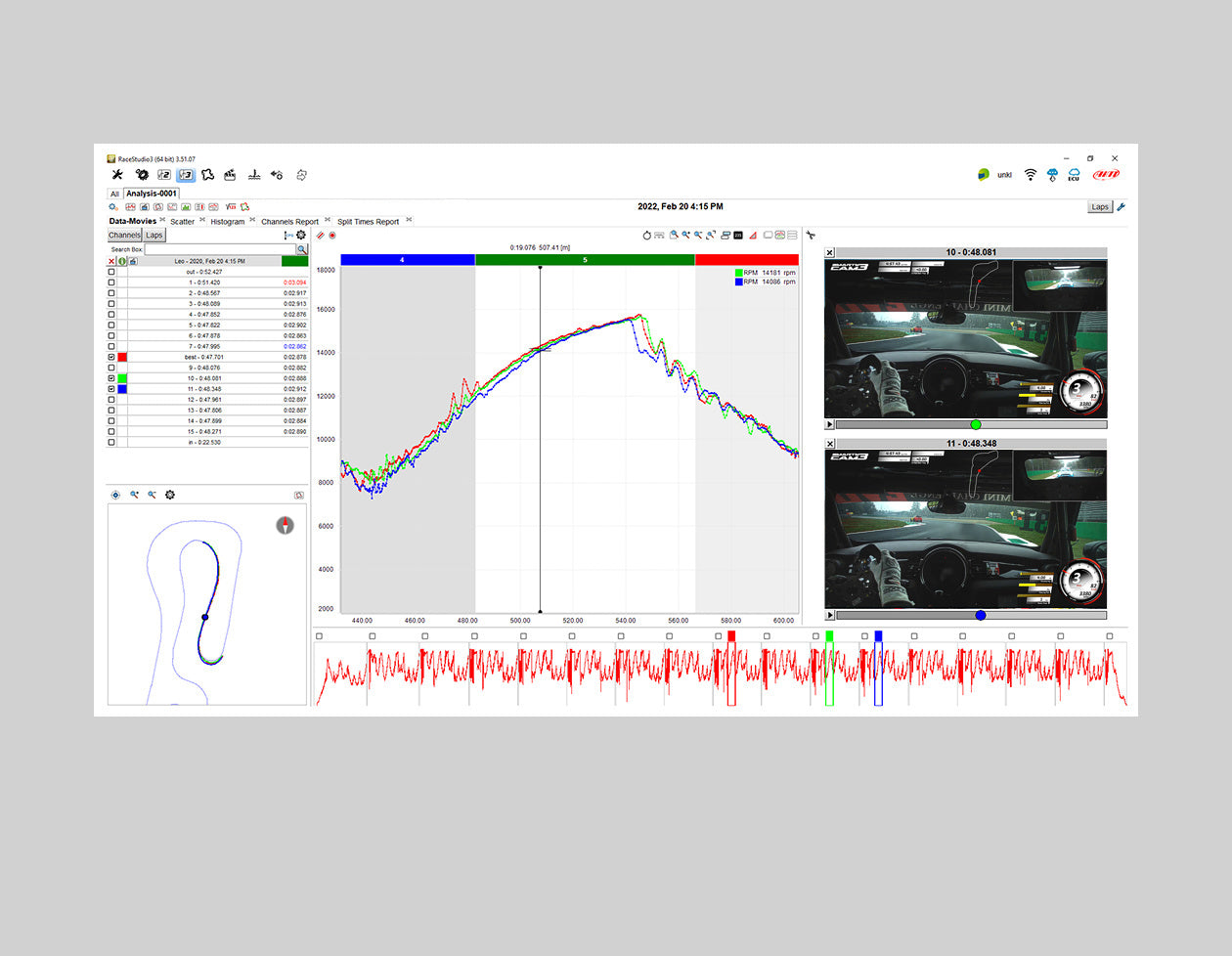Screen dimensions: 1232x956
Task: Click the track map icon in main toolbar
Action: point(207,175)
